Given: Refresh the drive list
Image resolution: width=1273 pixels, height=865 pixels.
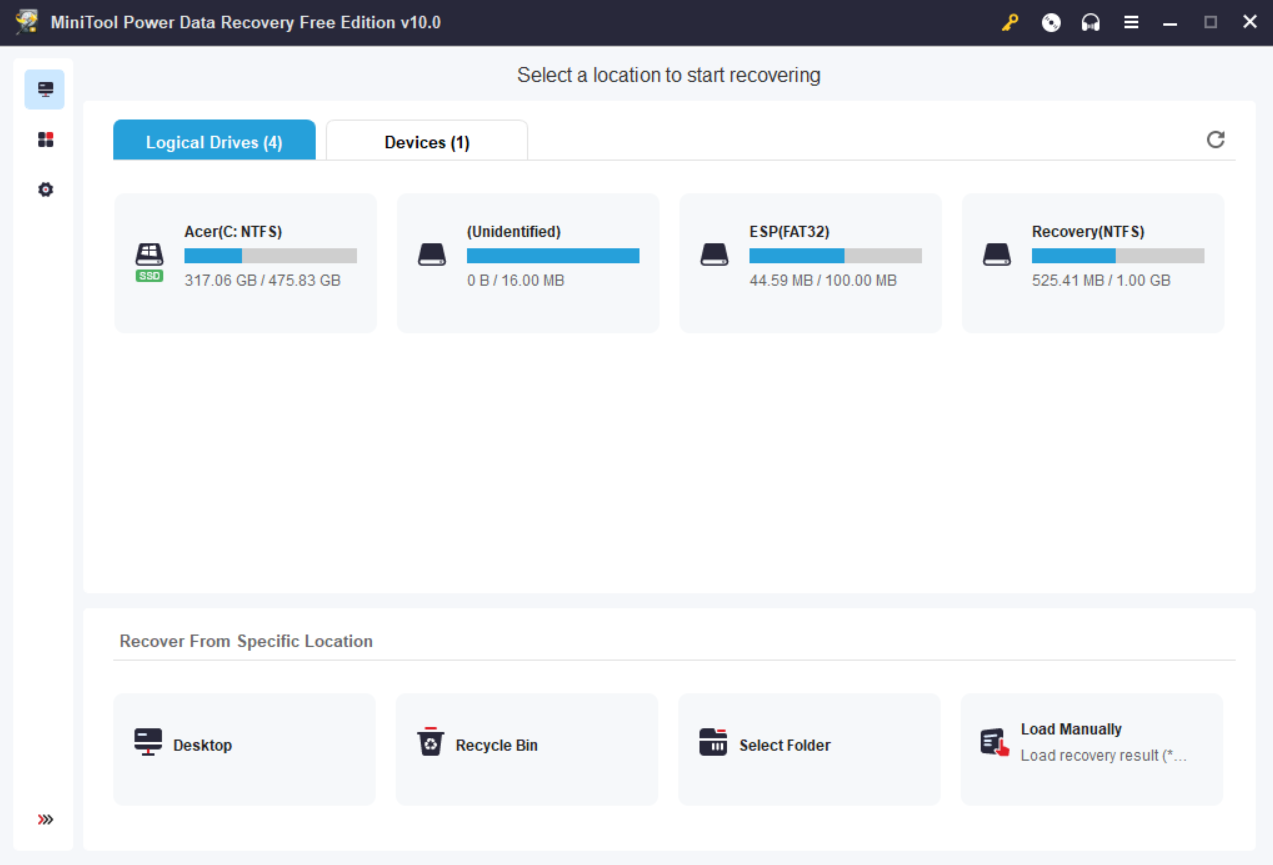Looking at the screenshot, I should tap(1215, 139).
